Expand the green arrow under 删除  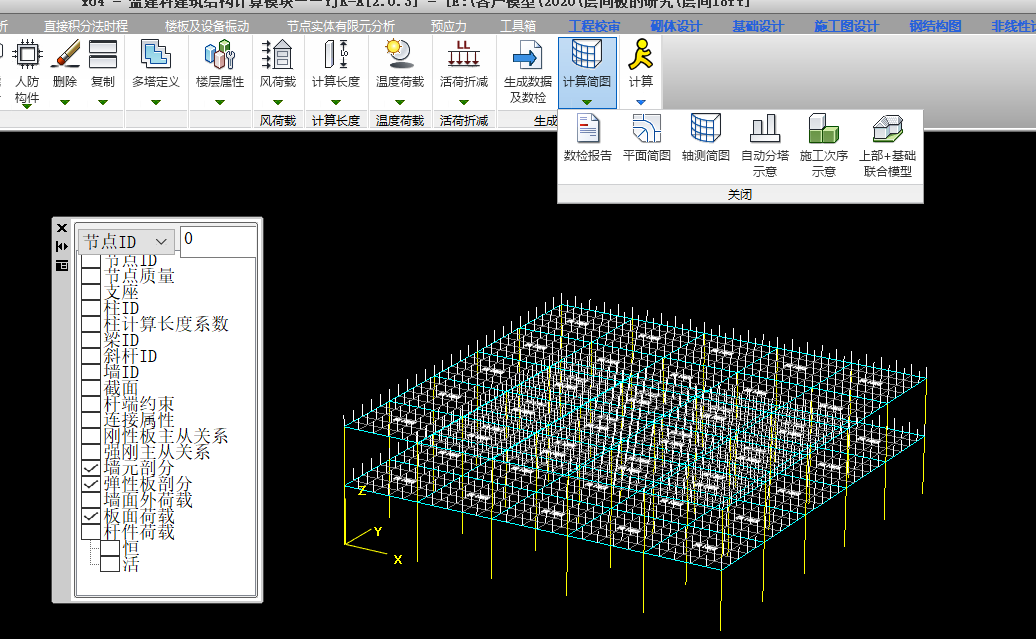65,102
